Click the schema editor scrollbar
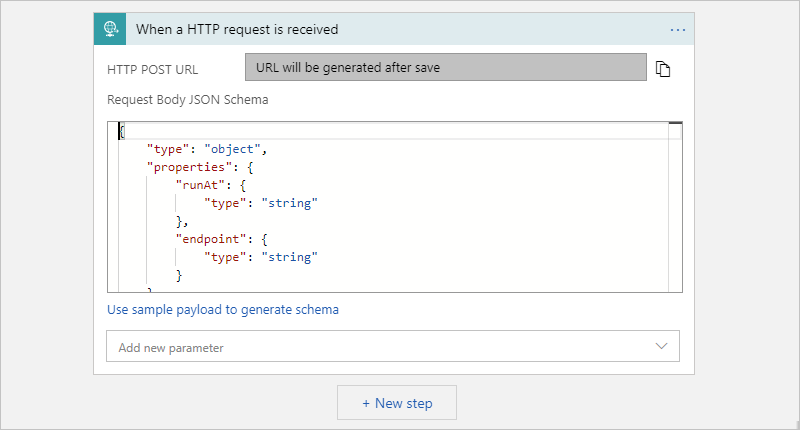800x430 pixels. [x=675, y=200]
